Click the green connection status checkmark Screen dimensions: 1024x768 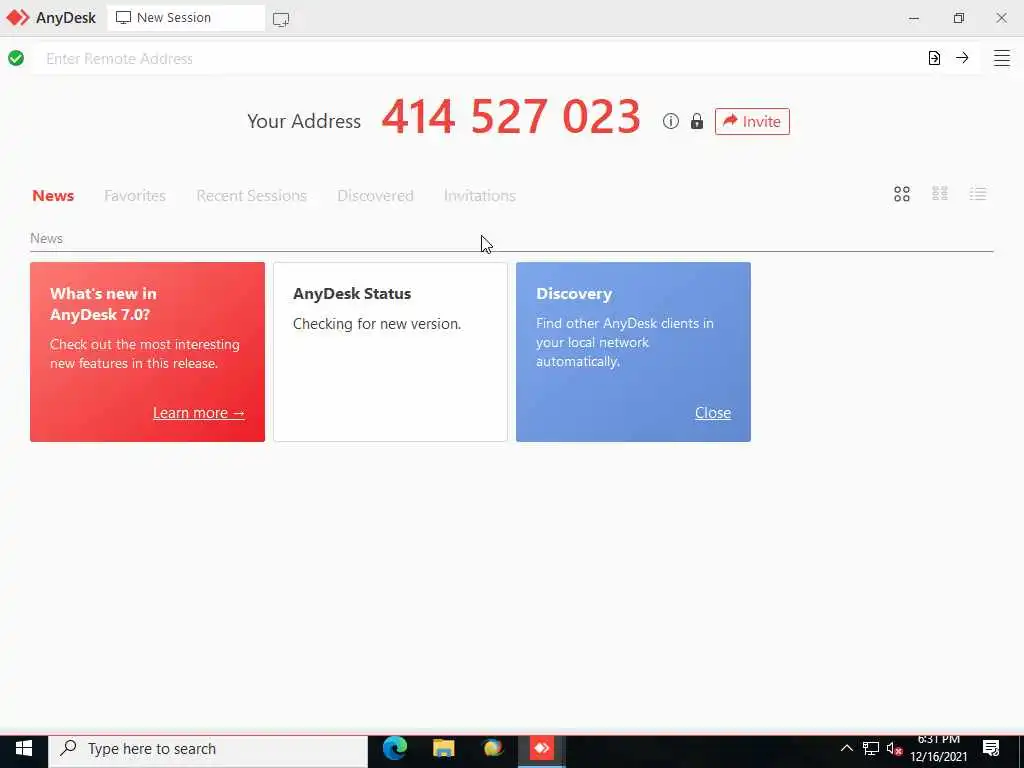16,58
